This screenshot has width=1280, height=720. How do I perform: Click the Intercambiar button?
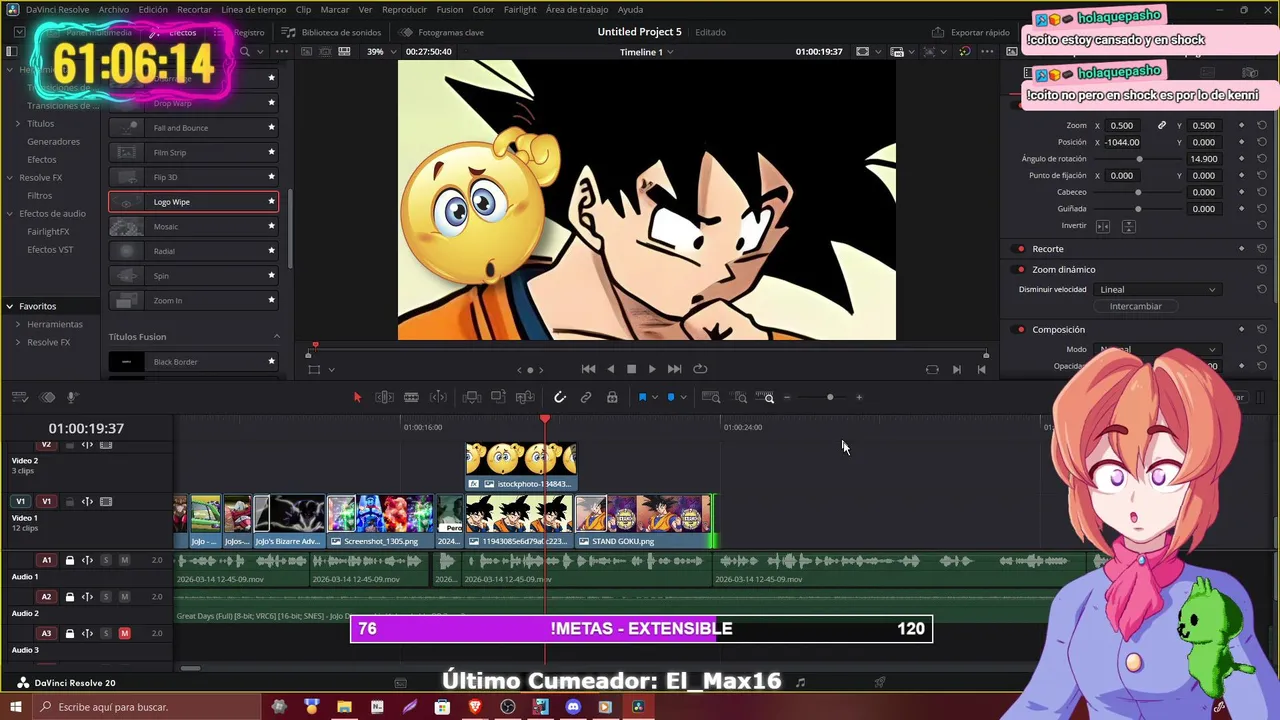pyautogui.click(x=1136, y=307)
